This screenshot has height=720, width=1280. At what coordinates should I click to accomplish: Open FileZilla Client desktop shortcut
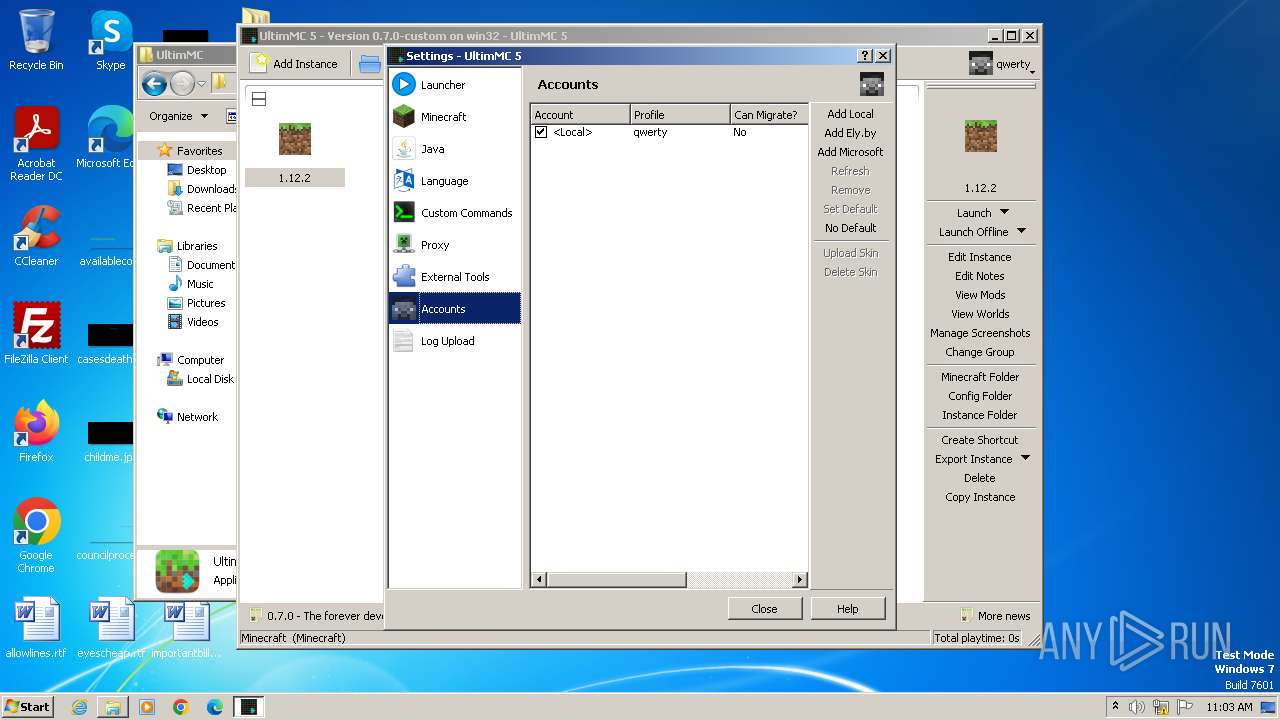pos(36,333)
